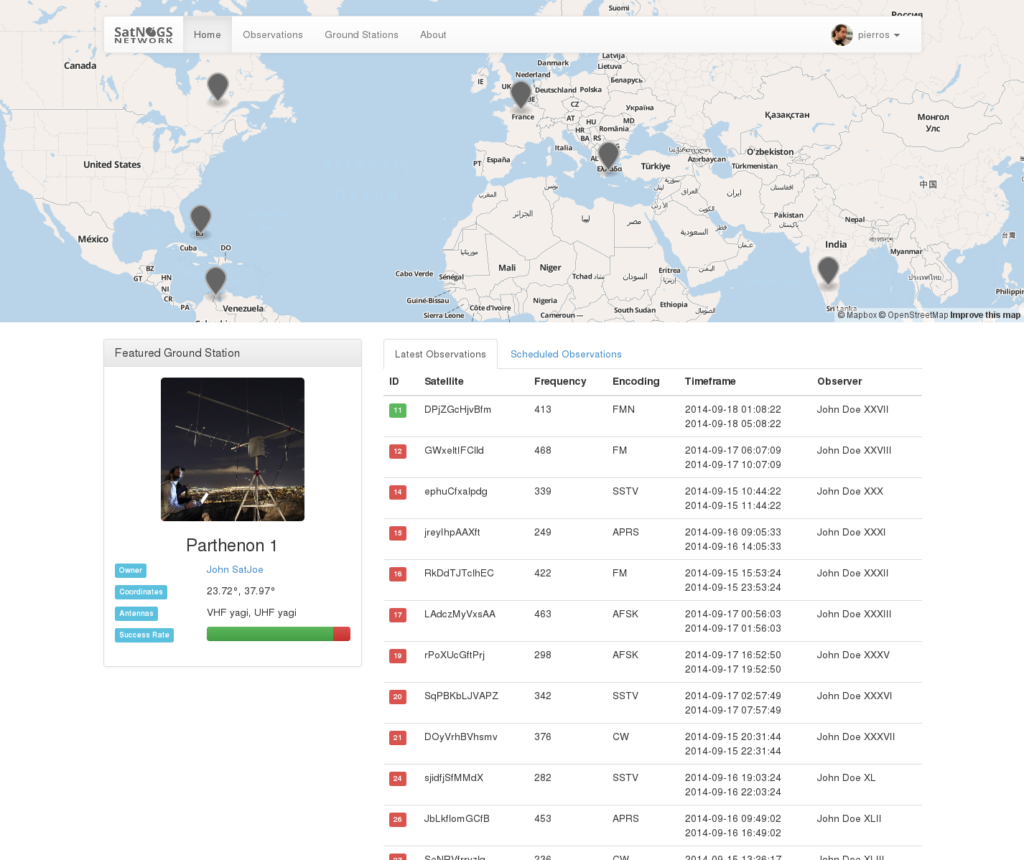This screenshot has width=1024, height=860.
Task: Click the Success Rate progress bar
Action: (x=278, y=634)
